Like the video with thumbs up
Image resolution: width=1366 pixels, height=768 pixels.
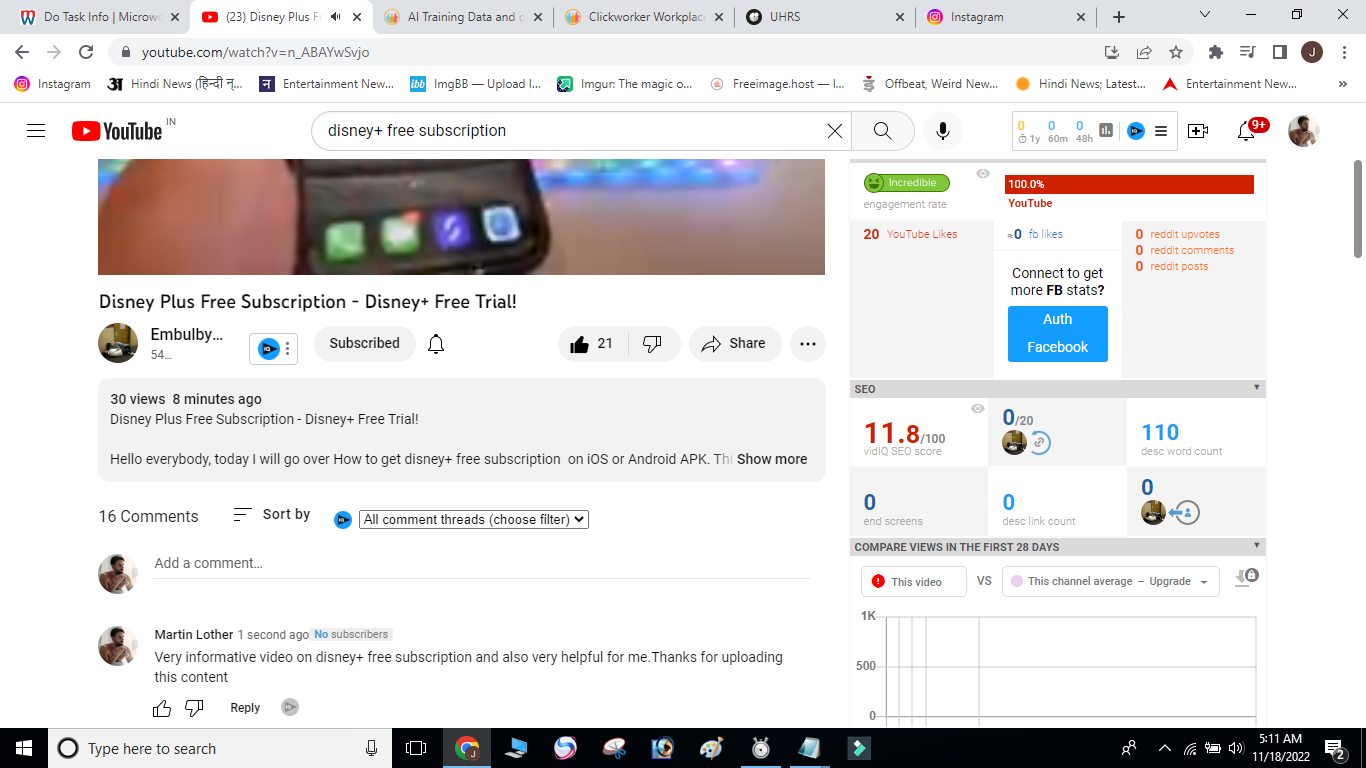(591, 344)
